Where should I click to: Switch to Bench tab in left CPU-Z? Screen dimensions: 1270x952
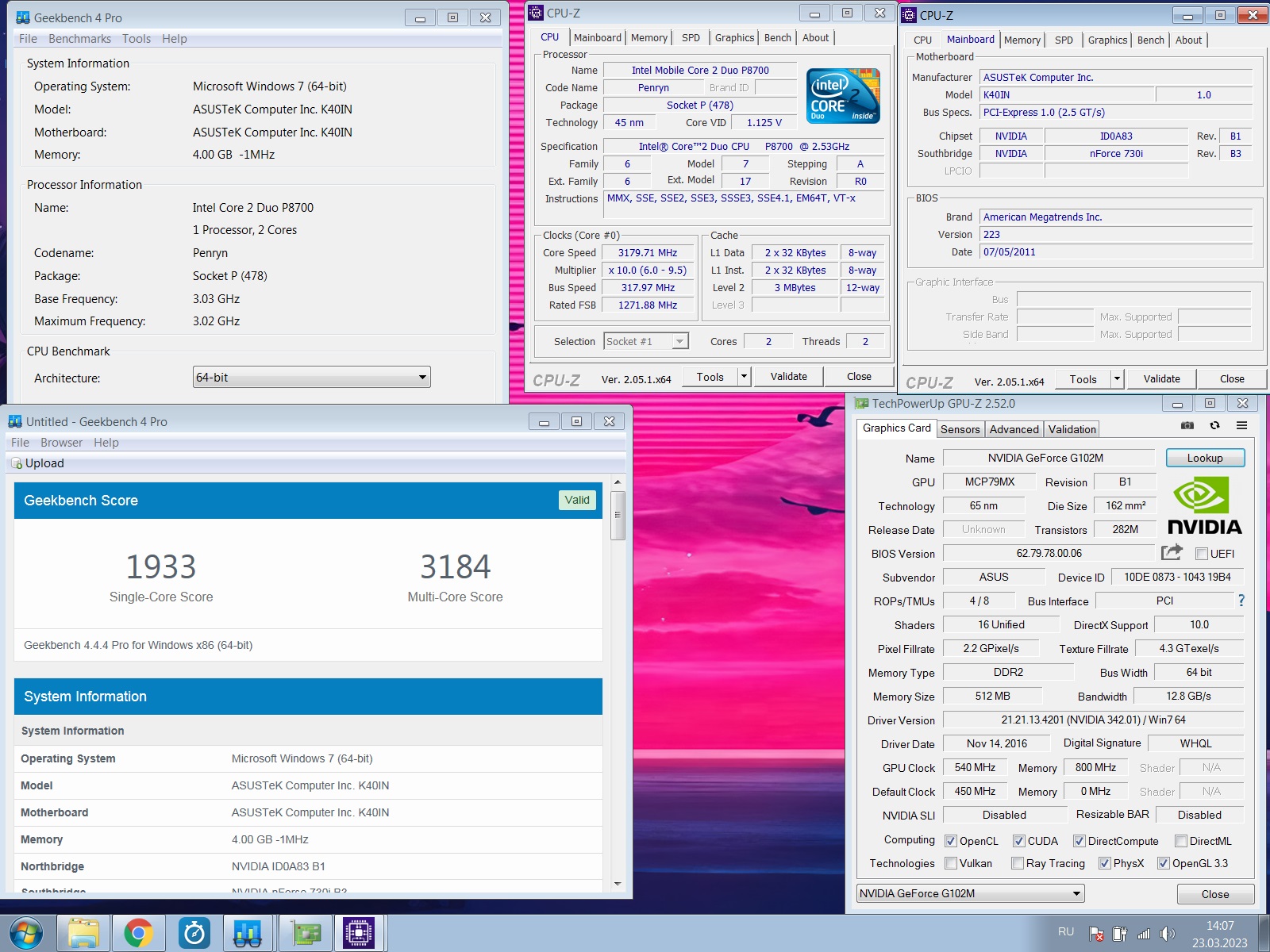tap(778, 37)
